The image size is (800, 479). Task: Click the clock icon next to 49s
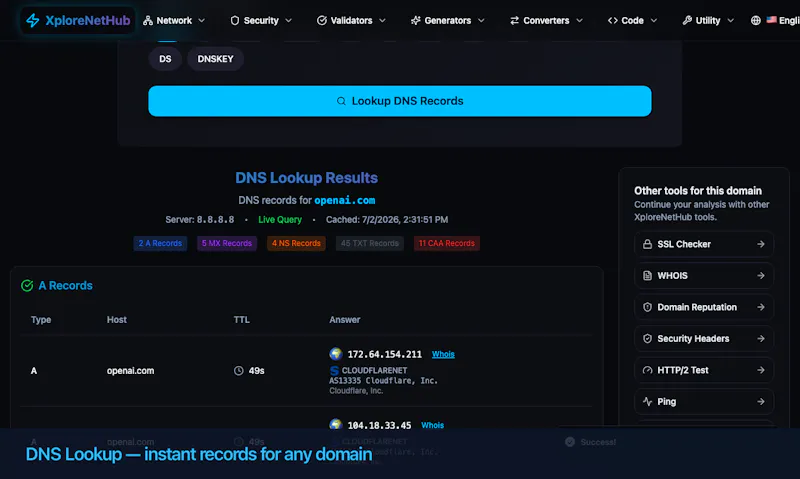pyautogui.click(x=238, y=371)
